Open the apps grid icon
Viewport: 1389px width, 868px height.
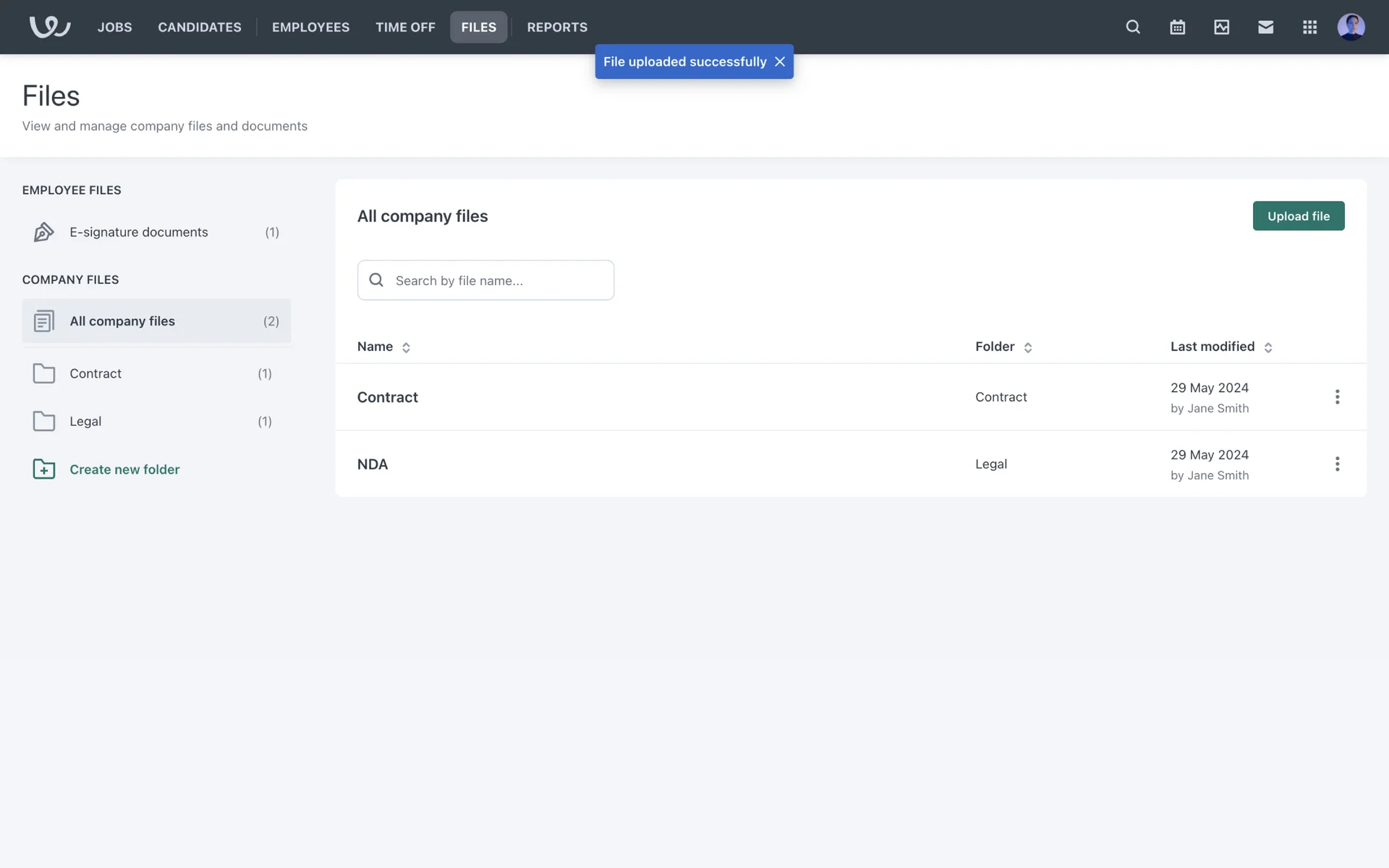[x=1309, y=27]
